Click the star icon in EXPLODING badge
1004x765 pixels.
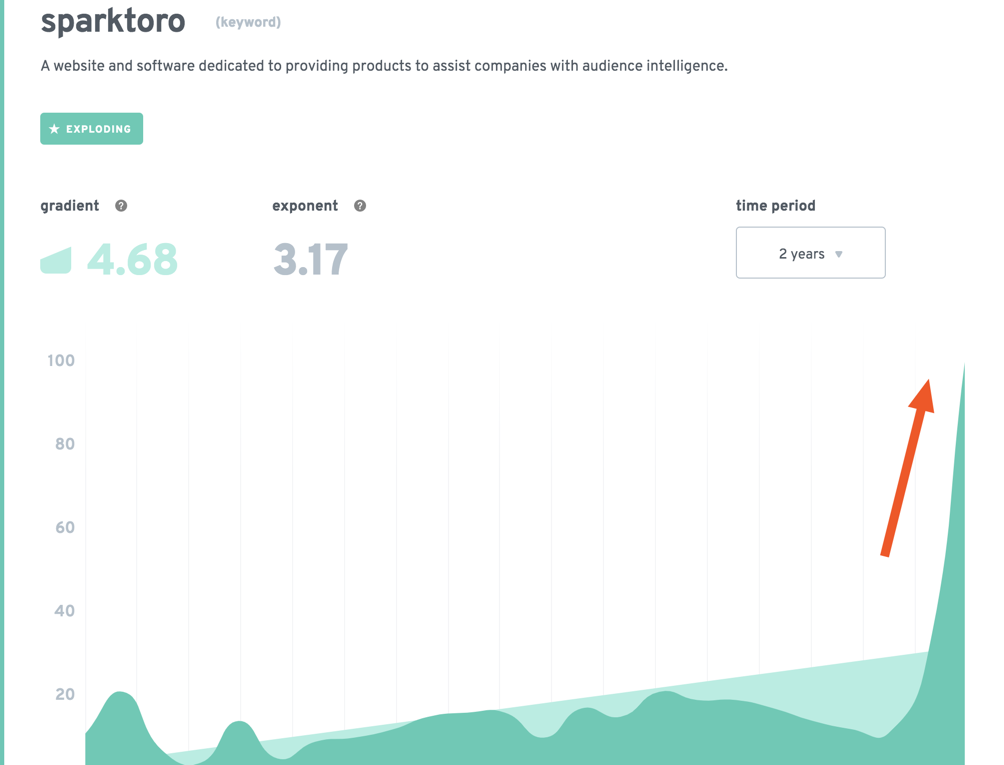[54, 129]
